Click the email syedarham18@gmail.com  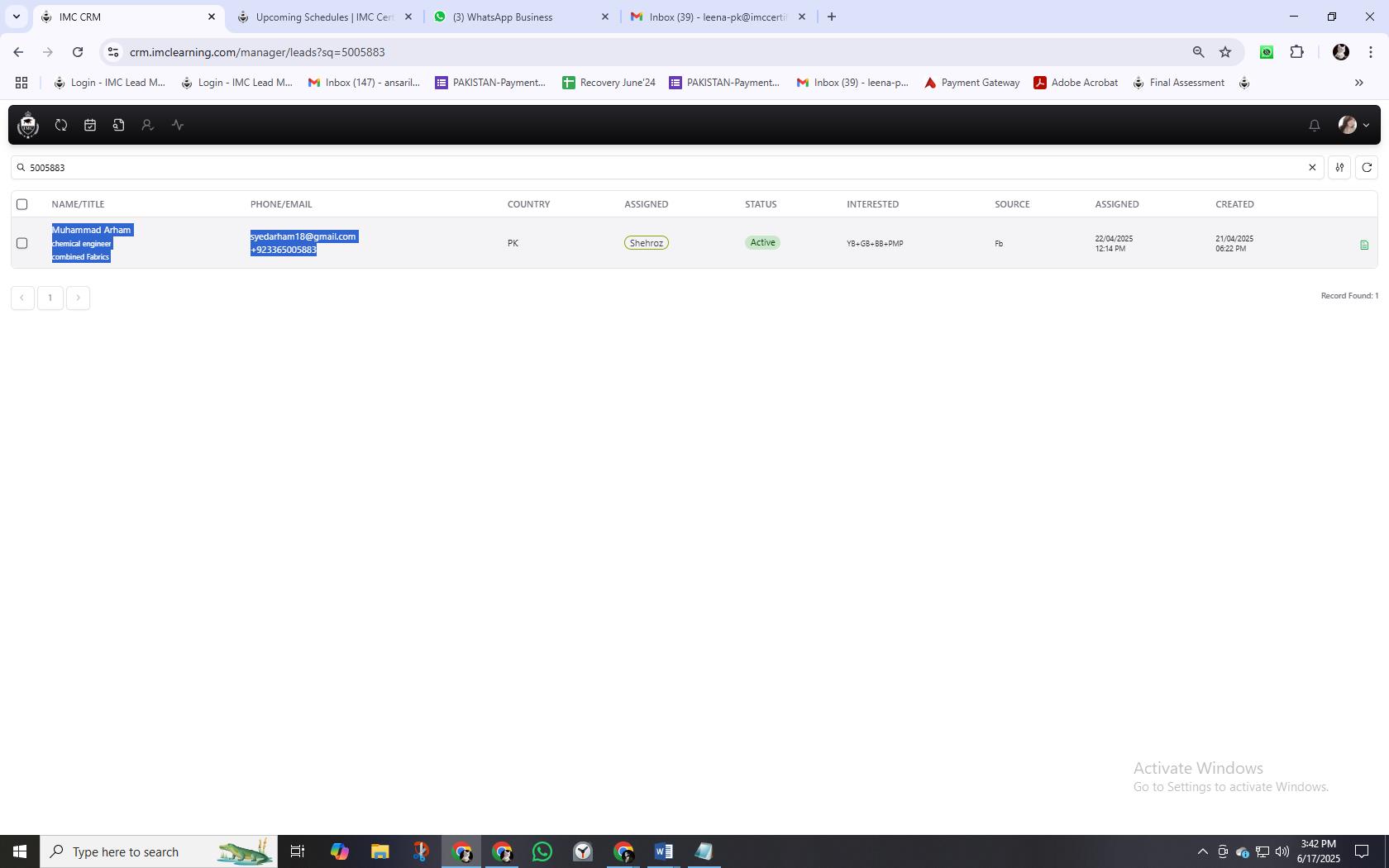(303, 236)
